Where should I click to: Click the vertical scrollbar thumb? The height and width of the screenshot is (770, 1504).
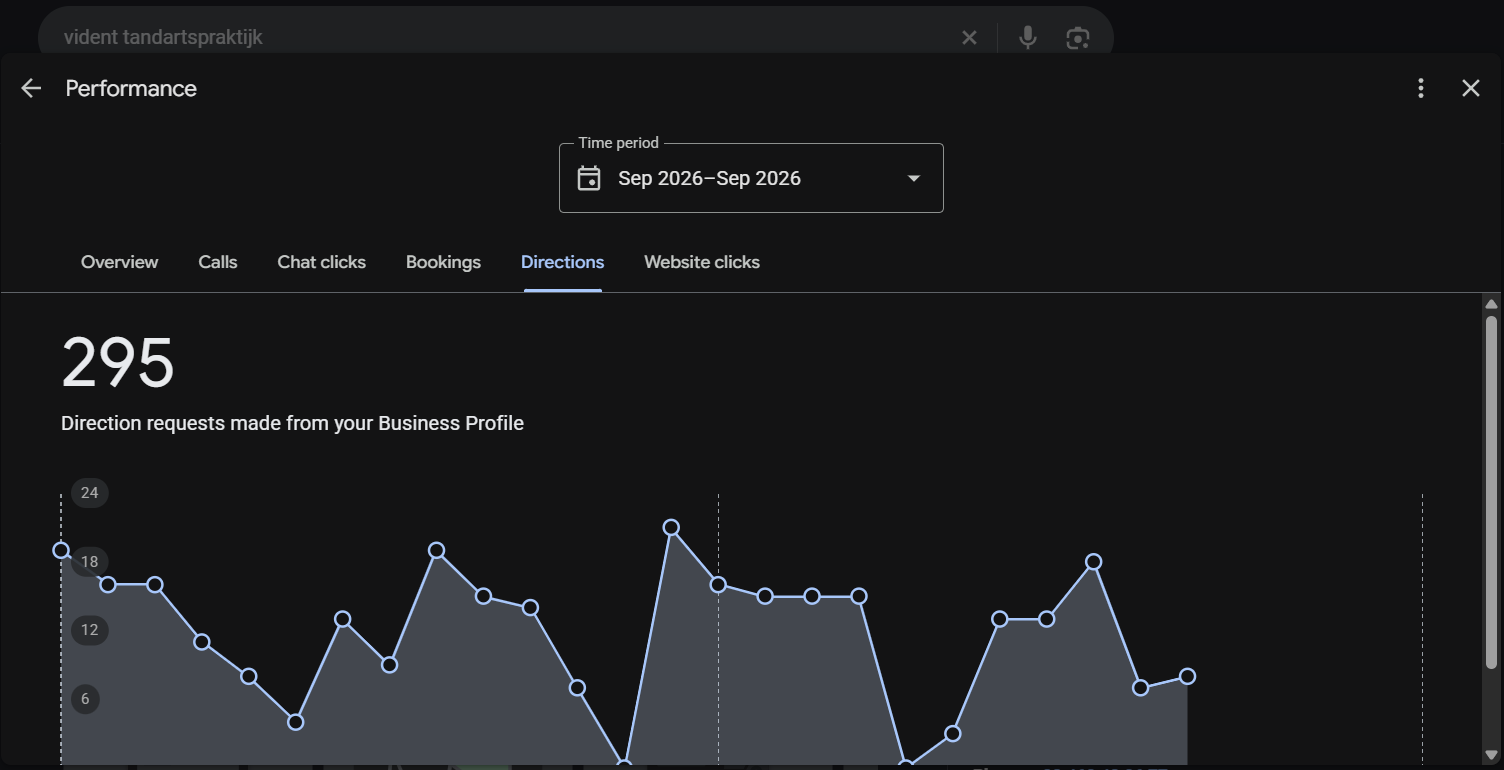[1491, 492]
